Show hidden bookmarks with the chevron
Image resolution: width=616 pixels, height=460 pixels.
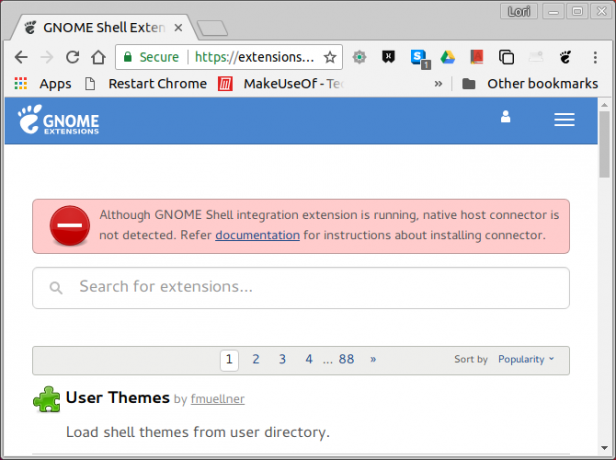[x=438, y=84]
